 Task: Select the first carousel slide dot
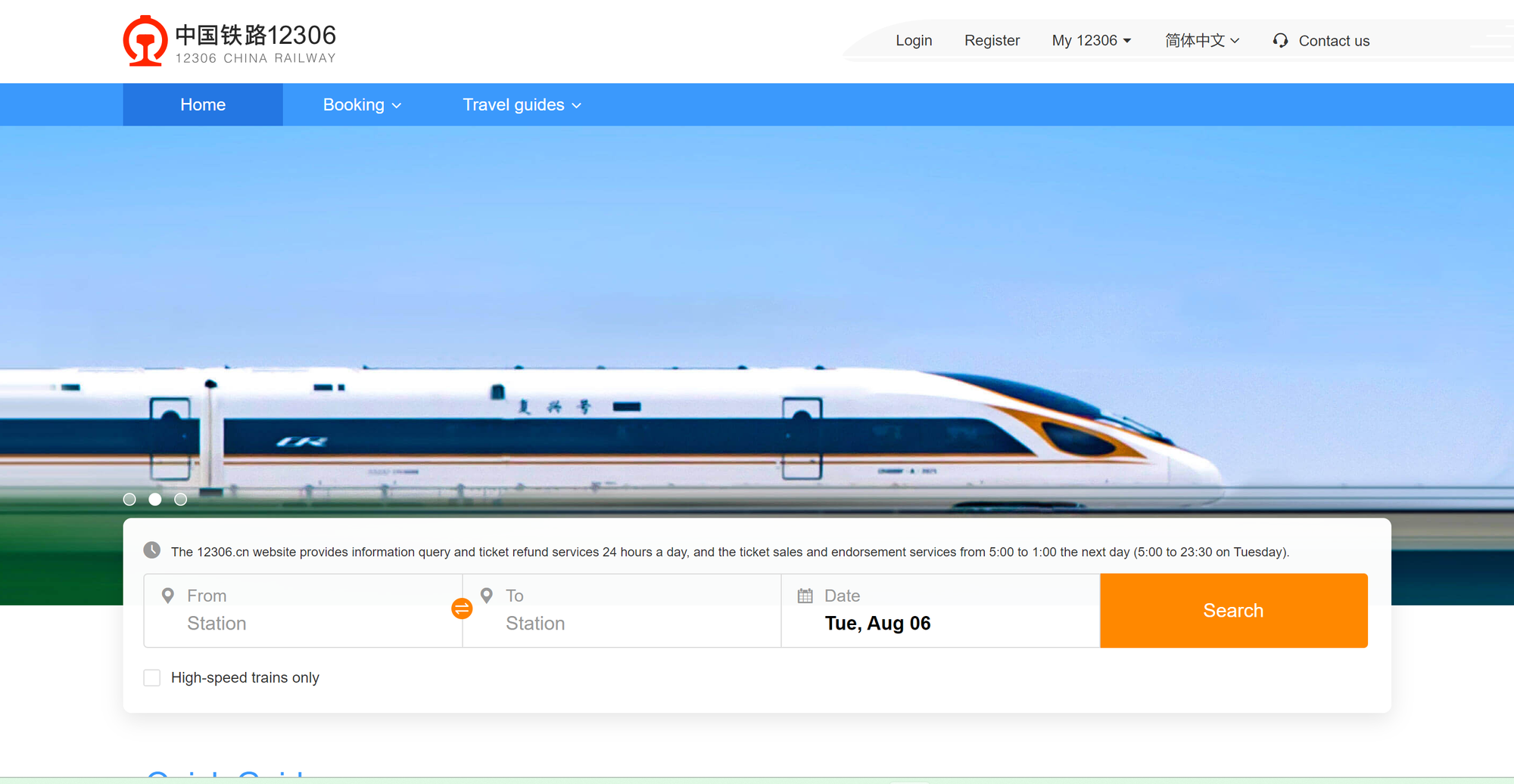coord(129,499)
